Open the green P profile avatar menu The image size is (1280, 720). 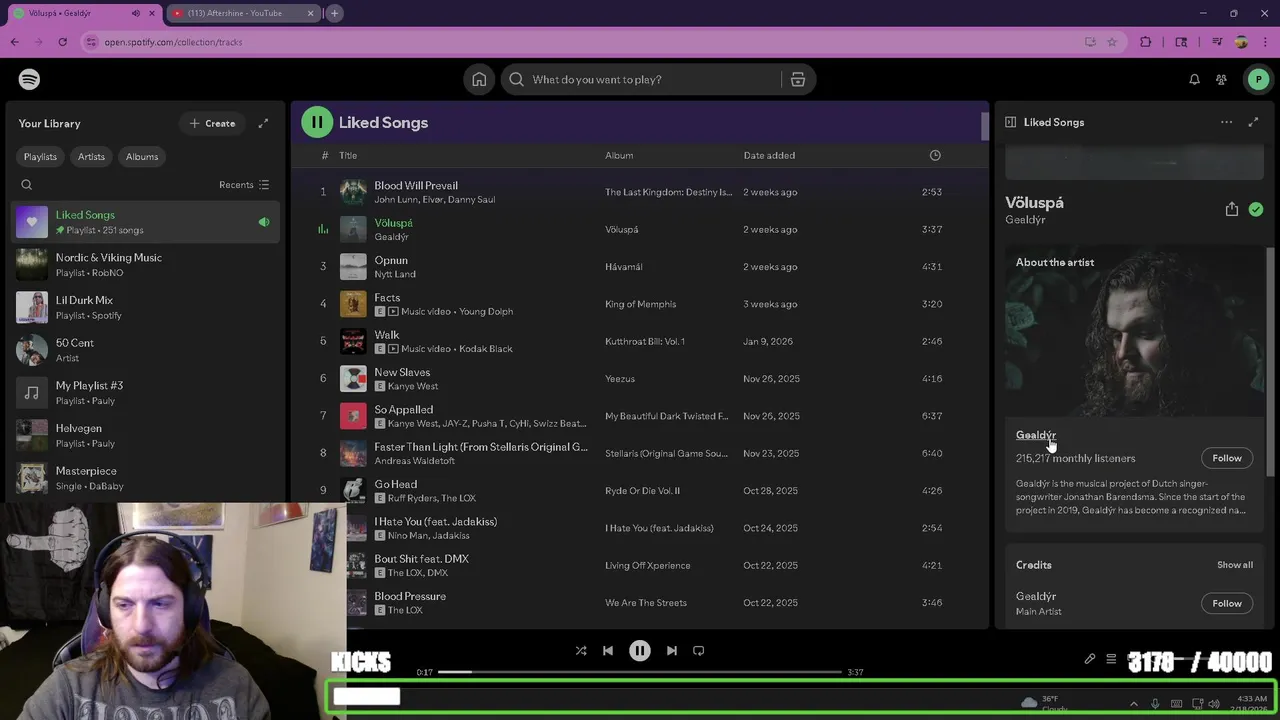click(1258, 79)
